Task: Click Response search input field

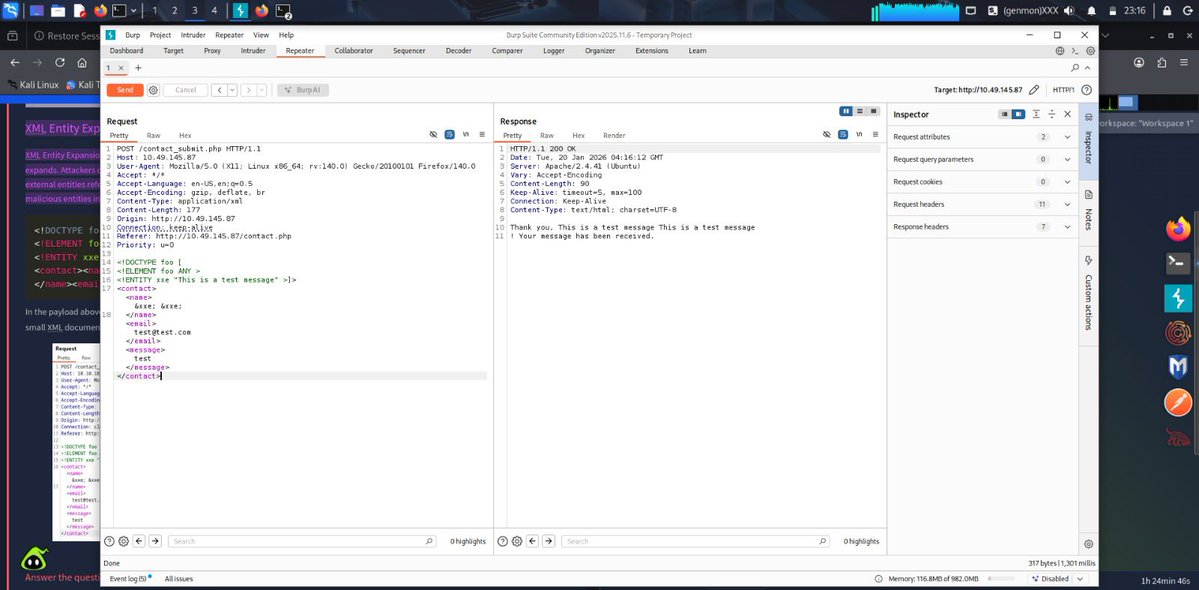Action: pyautogui.click(x=696, y=541)
